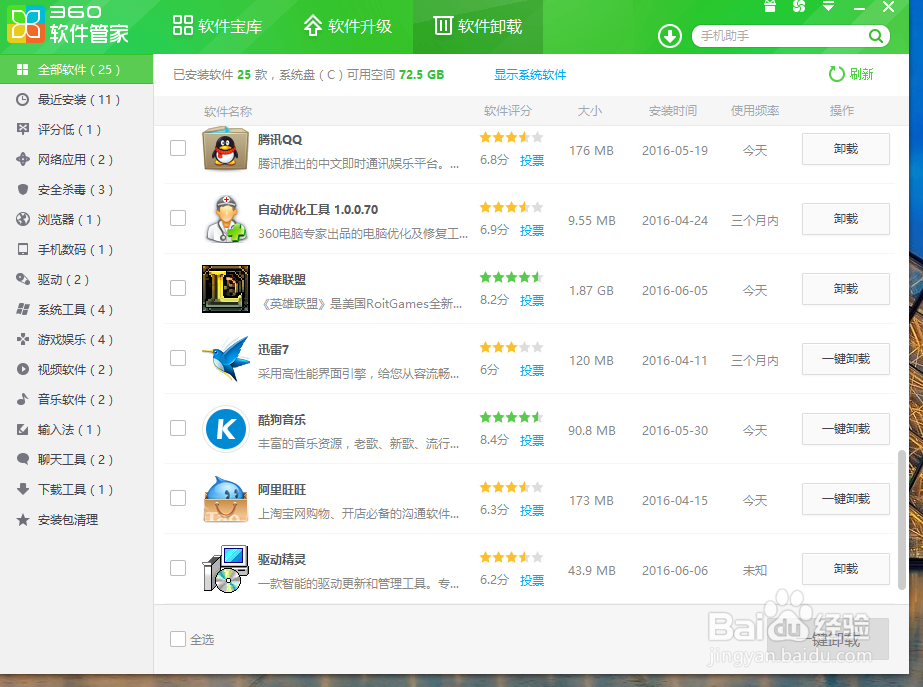Screen dimensions: 923x687
Task: Enable the 全选 select-all checkbox
Action: click(x=178, y=639)
